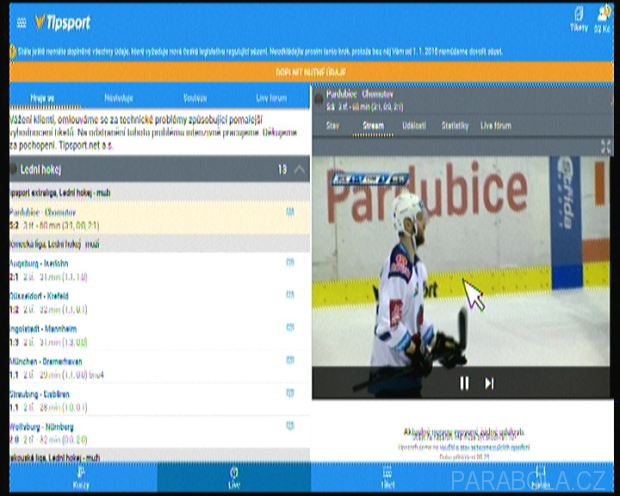Viewport: 620px width, 496px height.
Task: Open the Události tab
Action: [x=414, y=126]
